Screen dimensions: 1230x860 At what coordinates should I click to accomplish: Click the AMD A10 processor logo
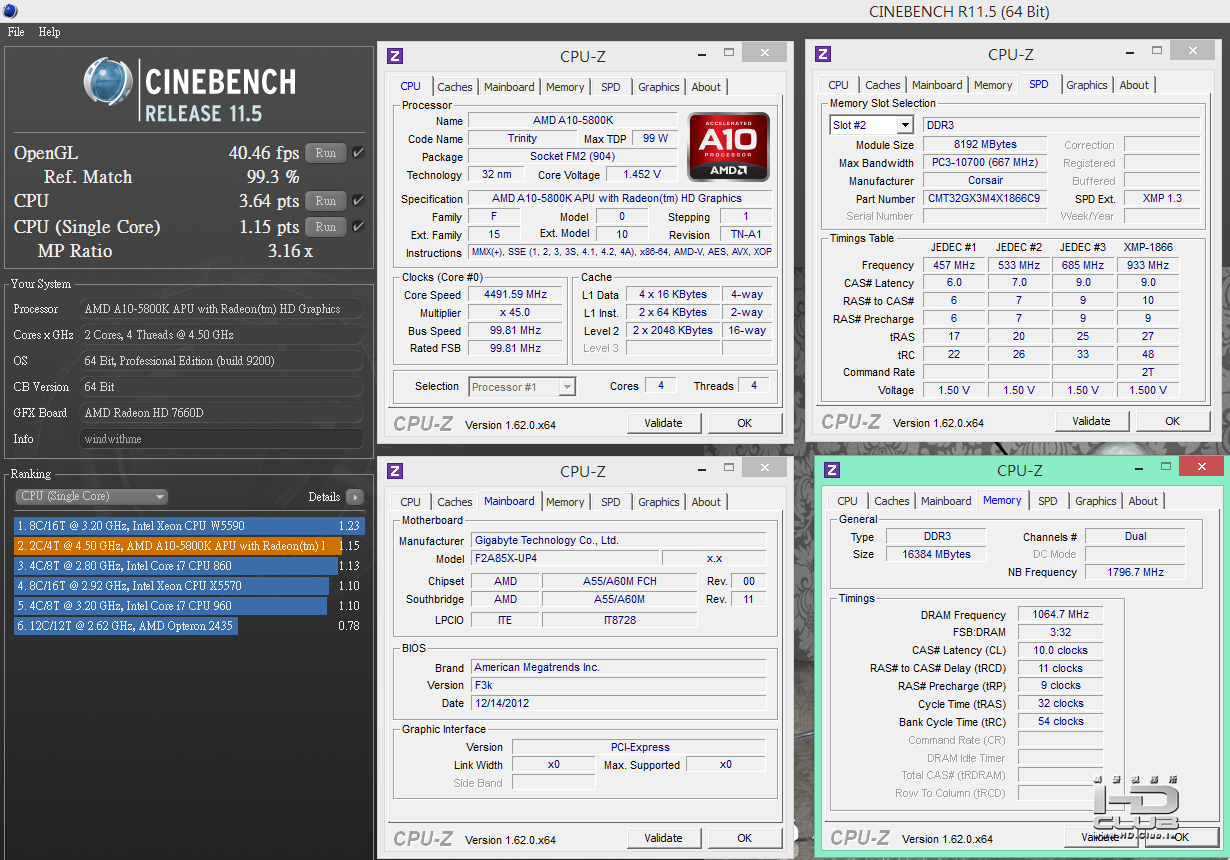tap(729, 146)
